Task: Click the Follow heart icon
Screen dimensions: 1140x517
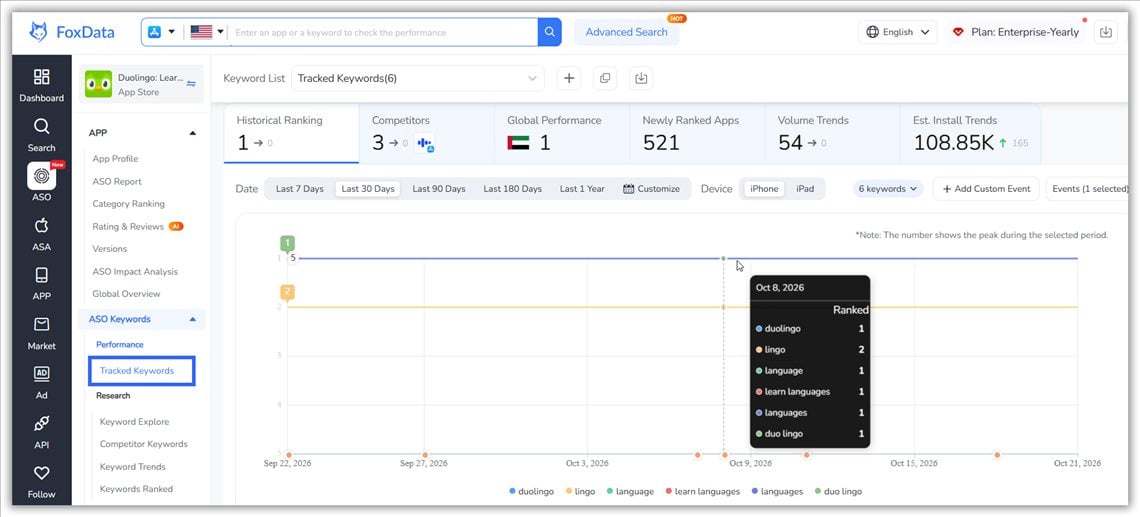Action: [x=41, y=473]
